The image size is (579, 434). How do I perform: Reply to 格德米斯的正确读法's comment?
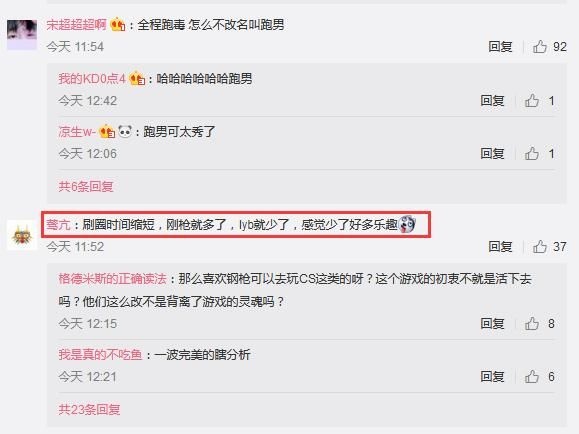coord(492,324)
